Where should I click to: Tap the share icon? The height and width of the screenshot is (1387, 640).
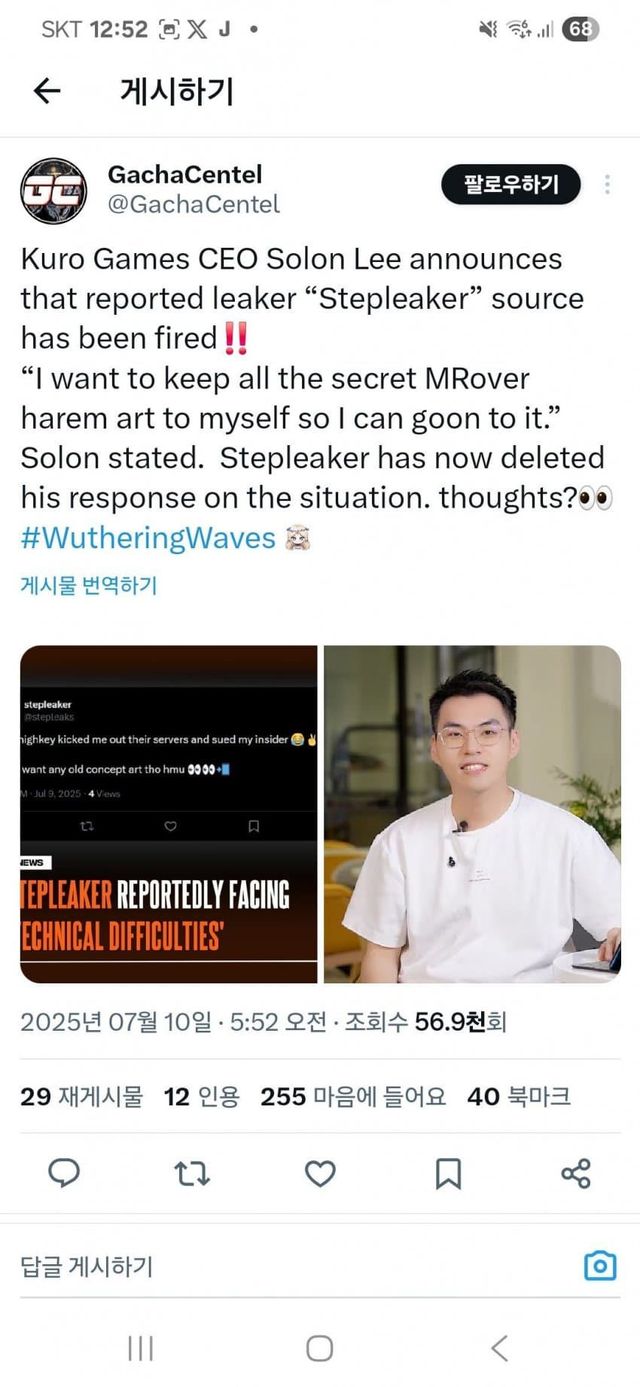tap(576, 1173)
